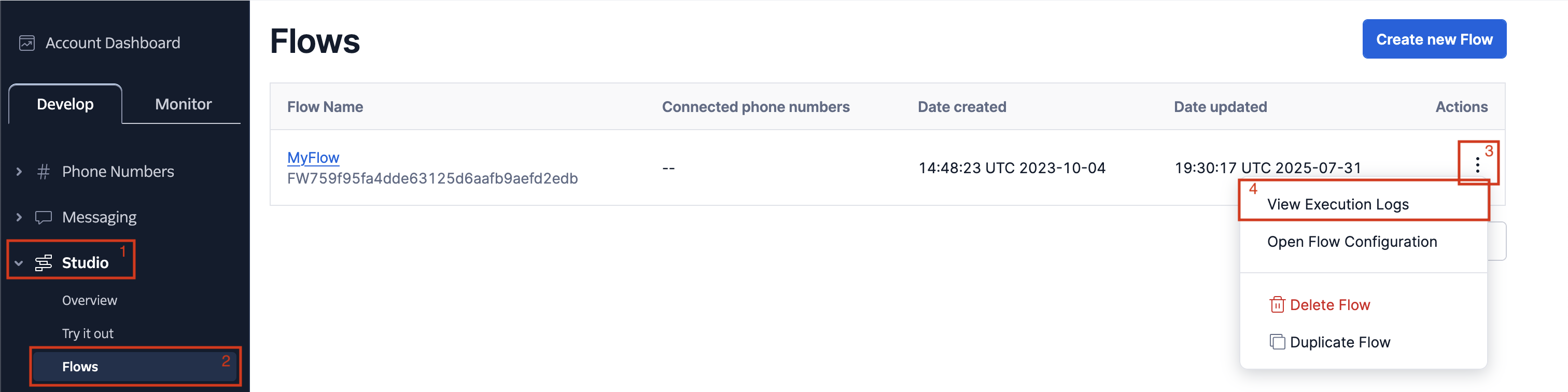
Task: Expand the Messaging section
Action: click(18, 217)
